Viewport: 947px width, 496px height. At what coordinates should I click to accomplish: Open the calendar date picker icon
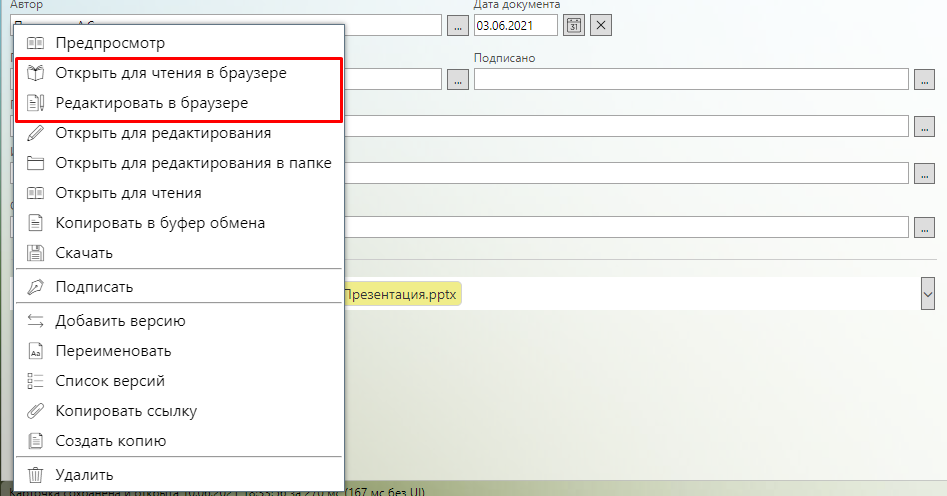point(574,25)
